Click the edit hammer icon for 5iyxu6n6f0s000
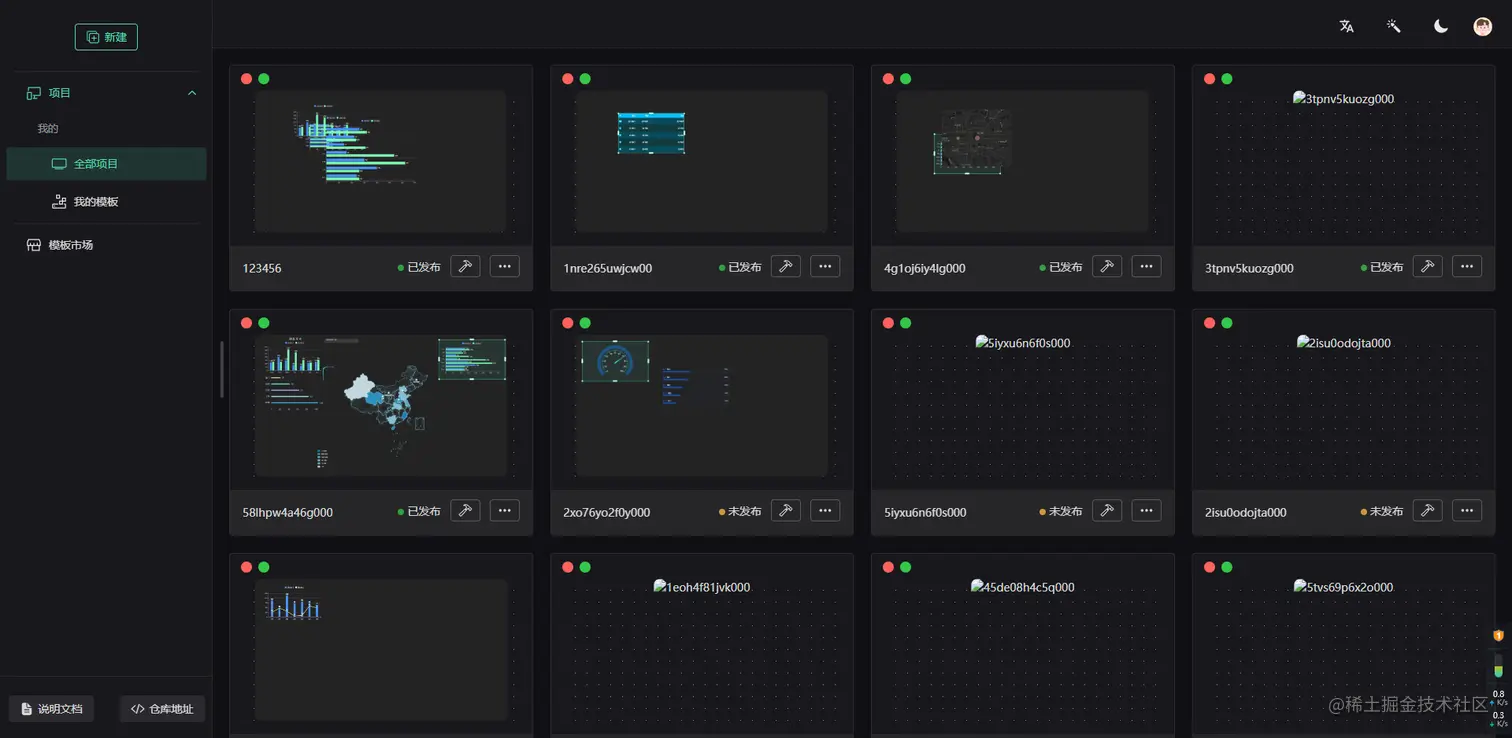The image size is (1512, 738). [x=1107, y=510]
